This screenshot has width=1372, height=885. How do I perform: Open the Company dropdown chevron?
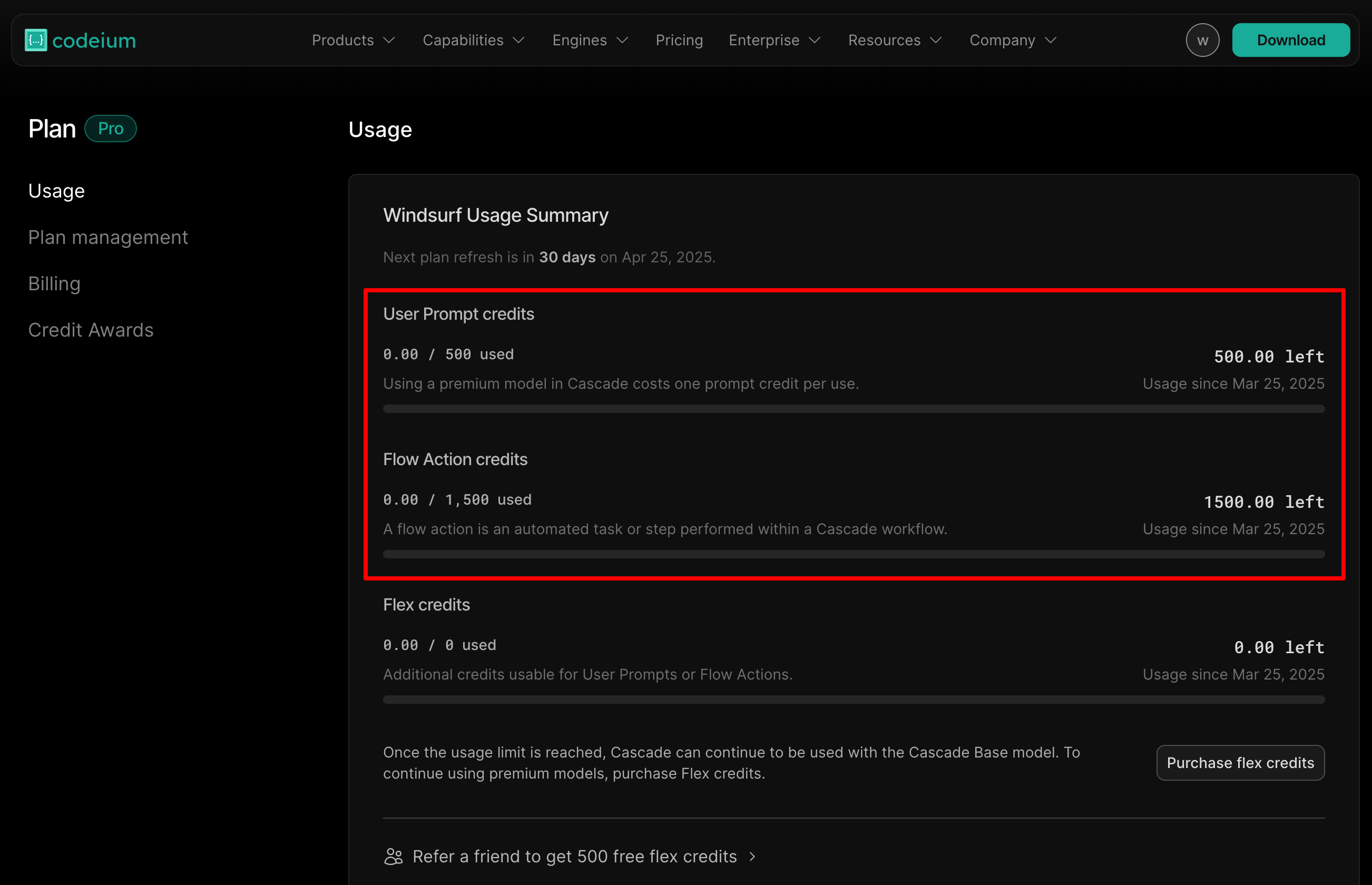[x=1050, y=40]
